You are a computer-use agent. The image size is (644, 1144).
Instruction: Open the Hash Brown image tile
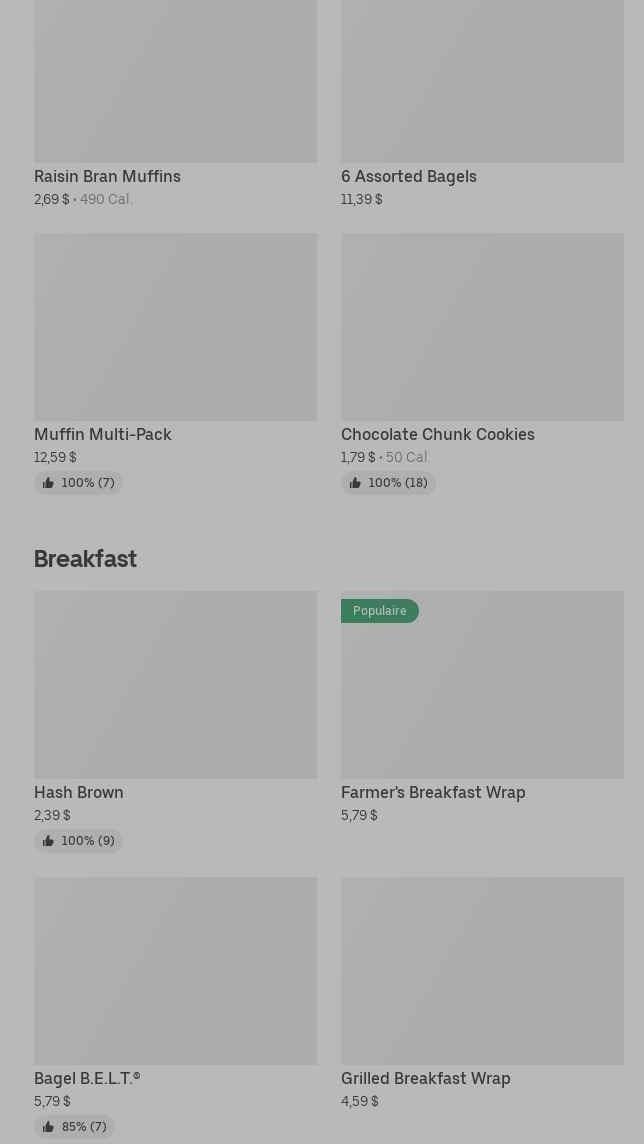click(175, 685)
